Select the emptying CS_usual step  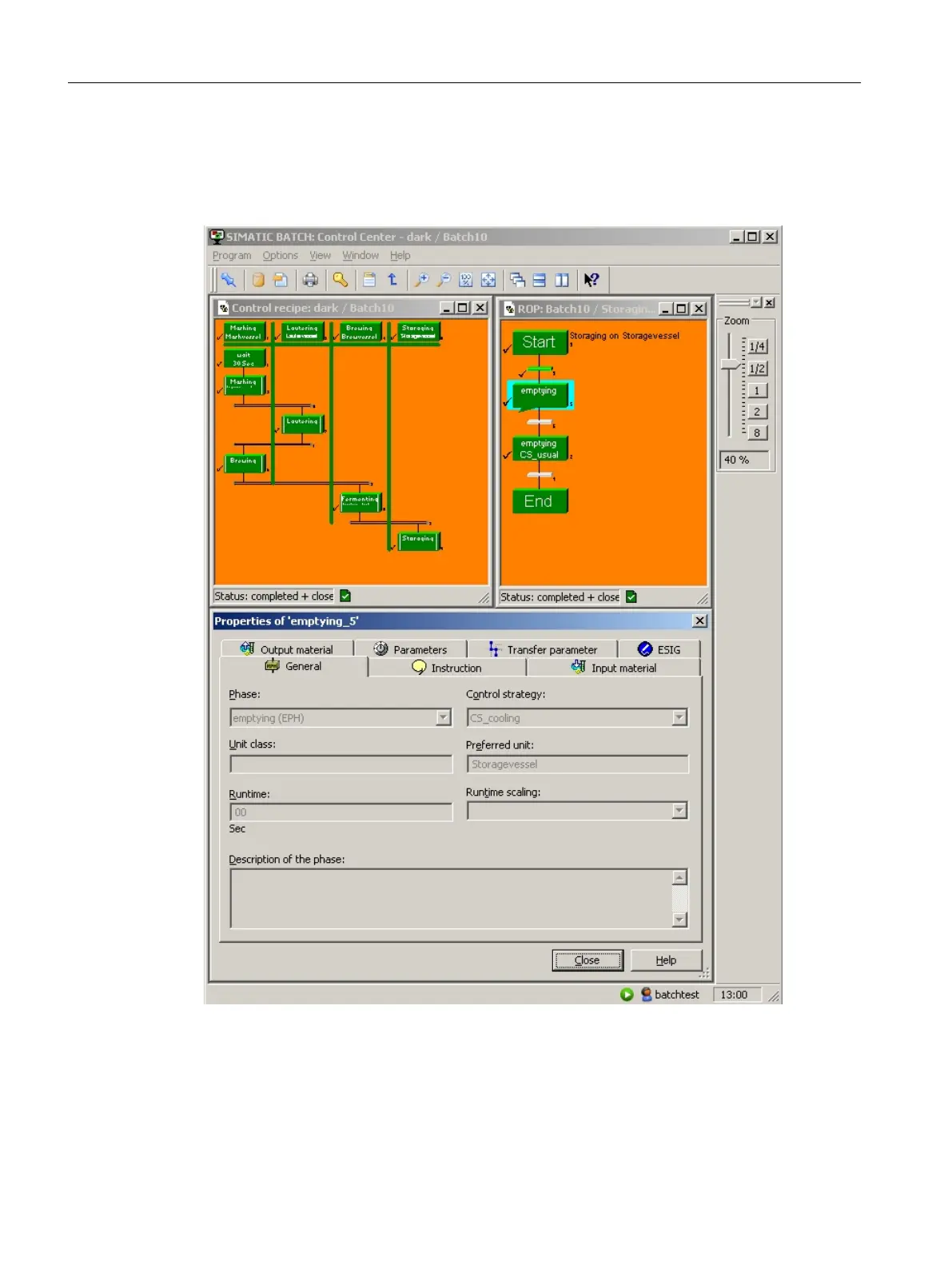[540, 449]
